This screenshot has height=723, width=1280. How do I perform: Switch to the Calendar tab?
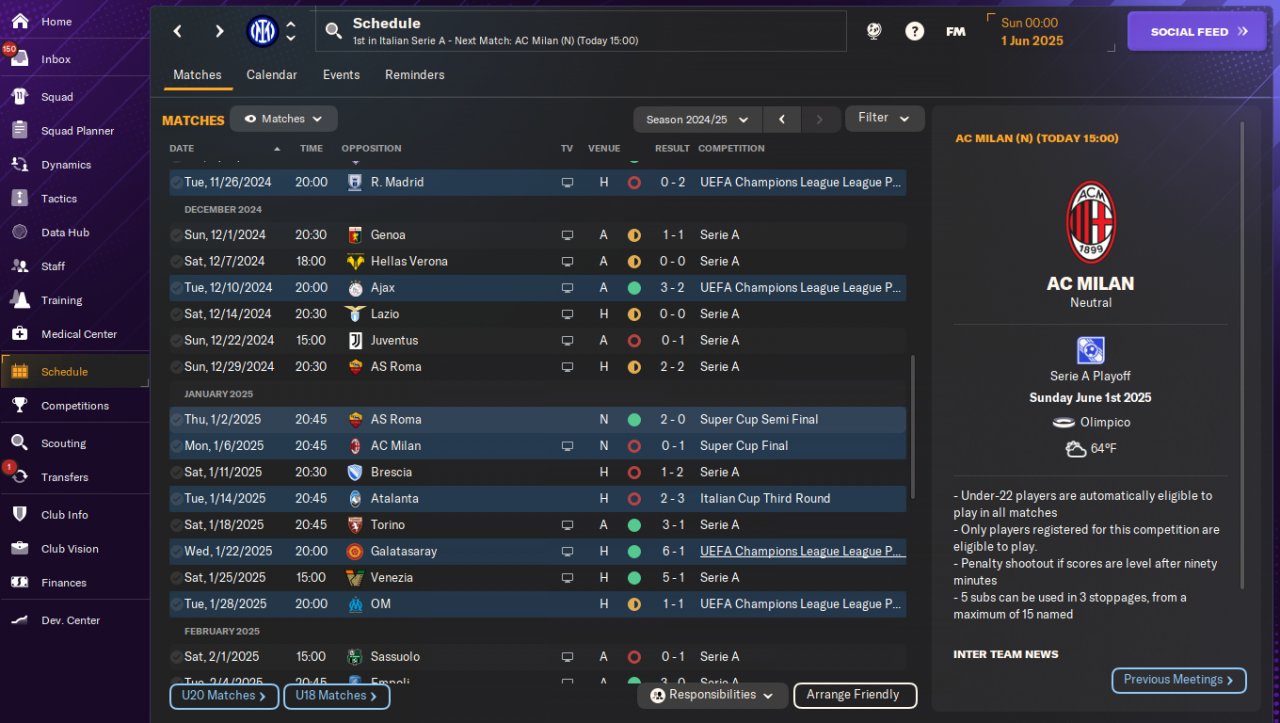271,75
